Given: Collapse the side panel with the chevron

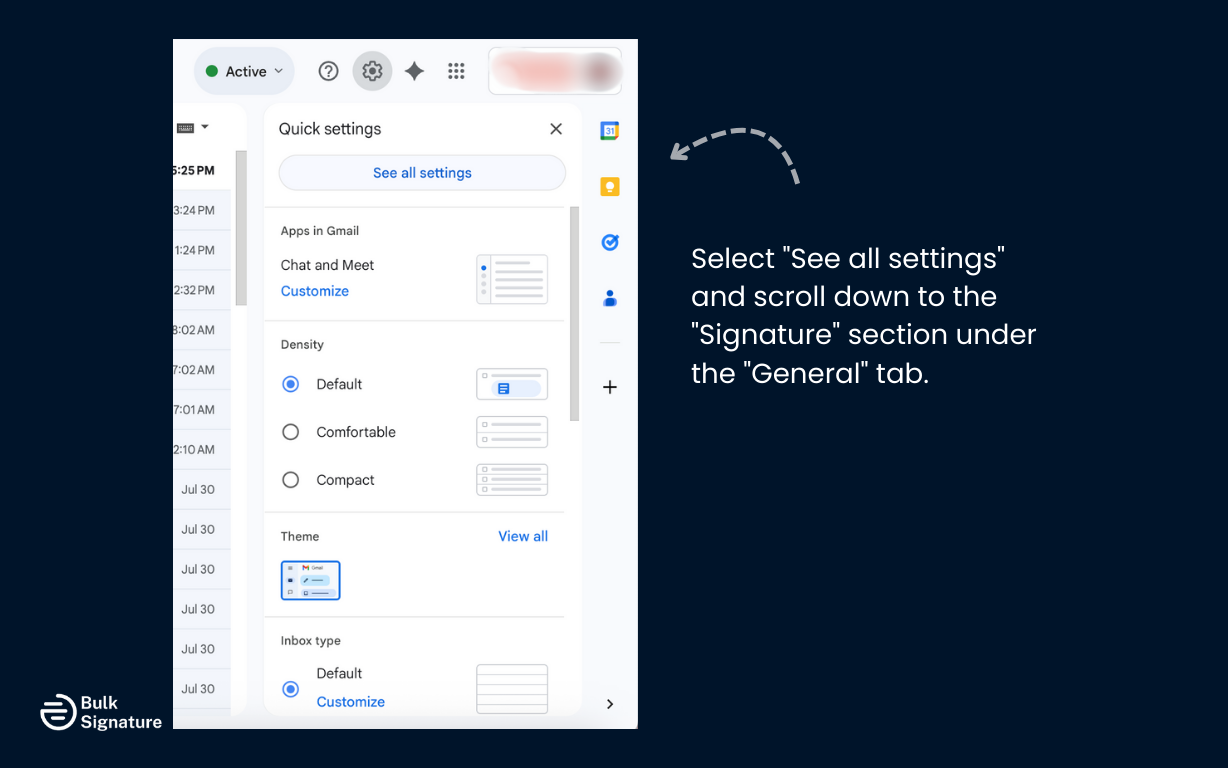Looking at the screenshot, I should 610,704.
